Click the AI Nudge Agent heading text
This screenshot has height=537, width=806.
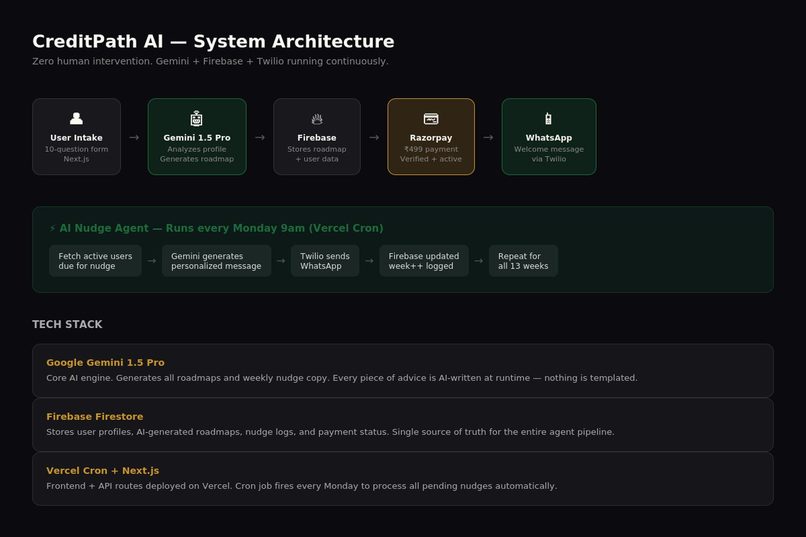pos(221,228)
